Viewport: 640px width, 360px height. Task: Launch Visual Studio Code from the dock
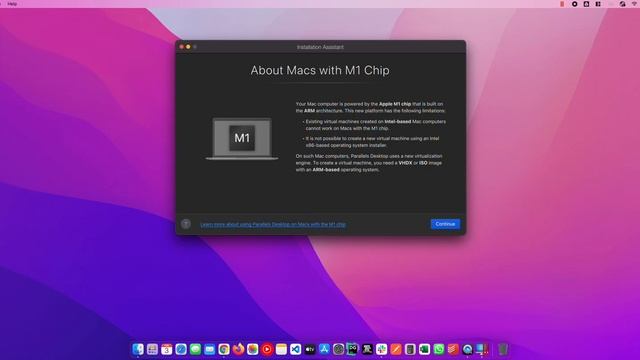tap(296, 349)
